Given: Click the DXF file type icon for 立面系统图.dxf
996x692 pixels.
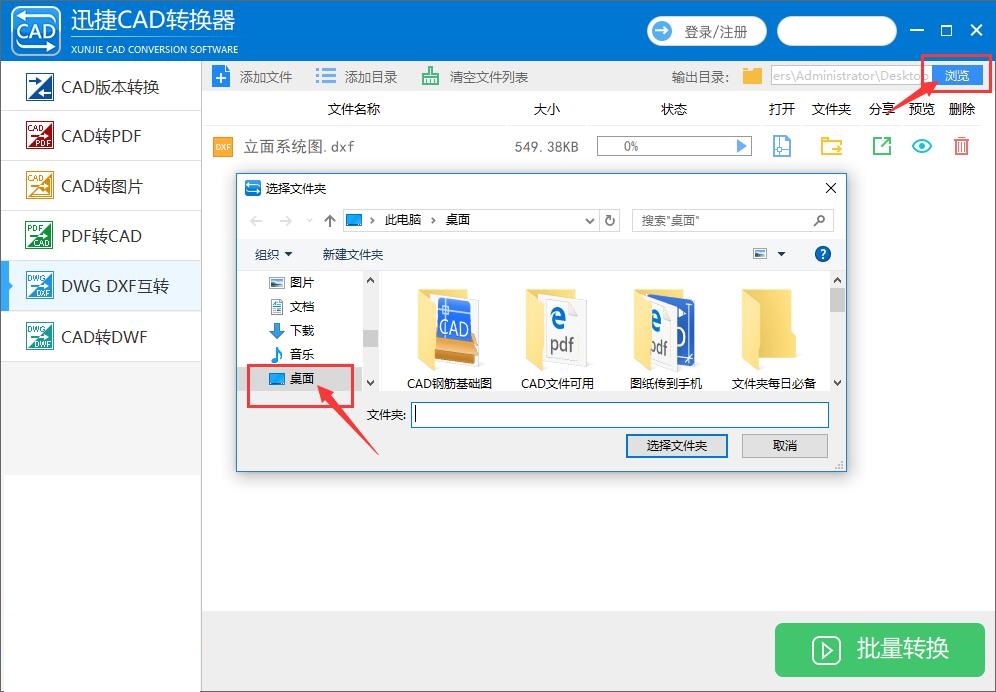Looking at the screenshot, I should tap(223, 147).
